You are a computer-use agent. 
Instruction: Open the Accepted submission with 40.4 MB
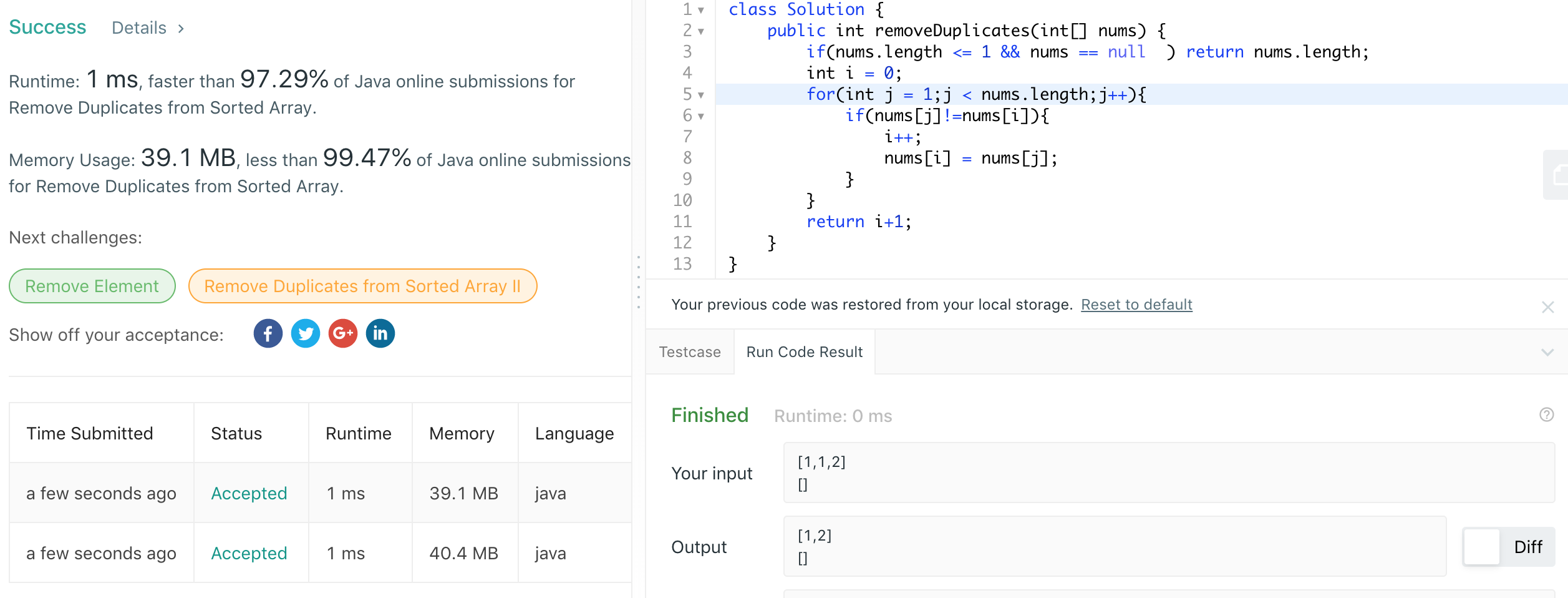[249, 553]
